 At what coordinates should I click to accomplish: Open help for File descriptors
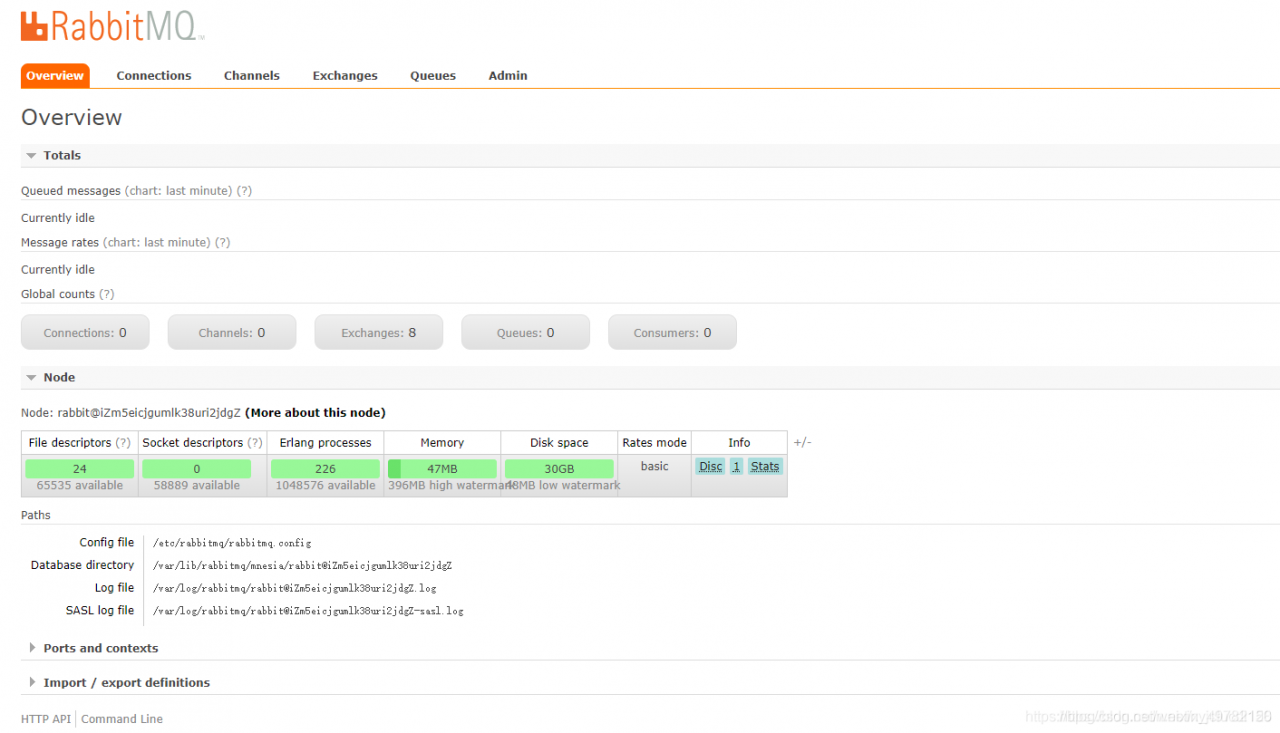pos(123,443)
